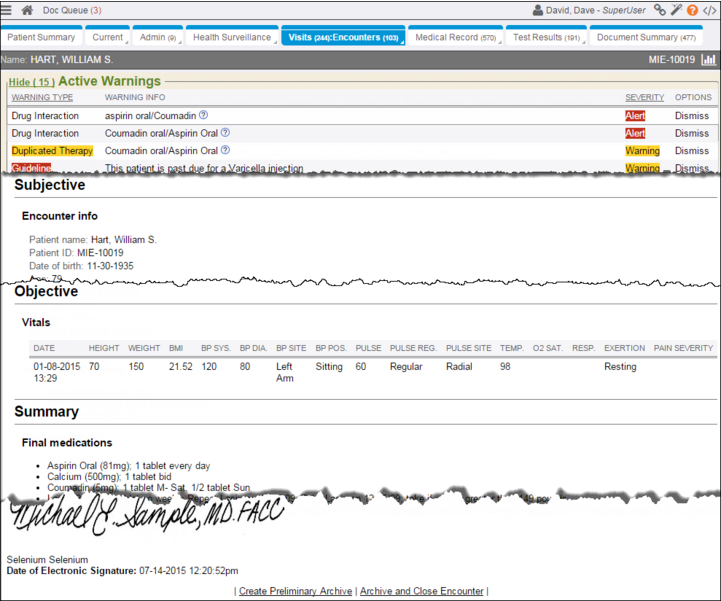Click patient ID MIE-10019 in header bar
Image resolution: width=721 pixels, height=601 pixels.
[x=671, y=59]
